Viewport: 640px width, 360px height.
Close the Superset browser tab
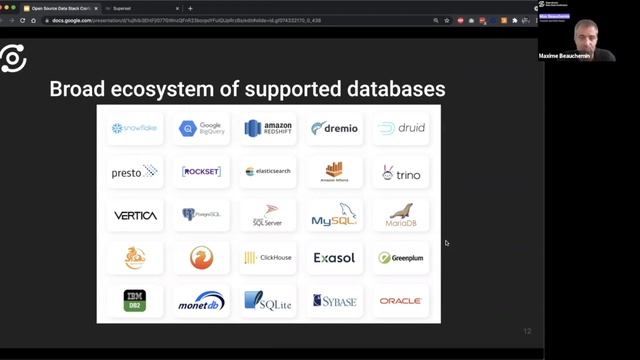[x=177, y=8]
